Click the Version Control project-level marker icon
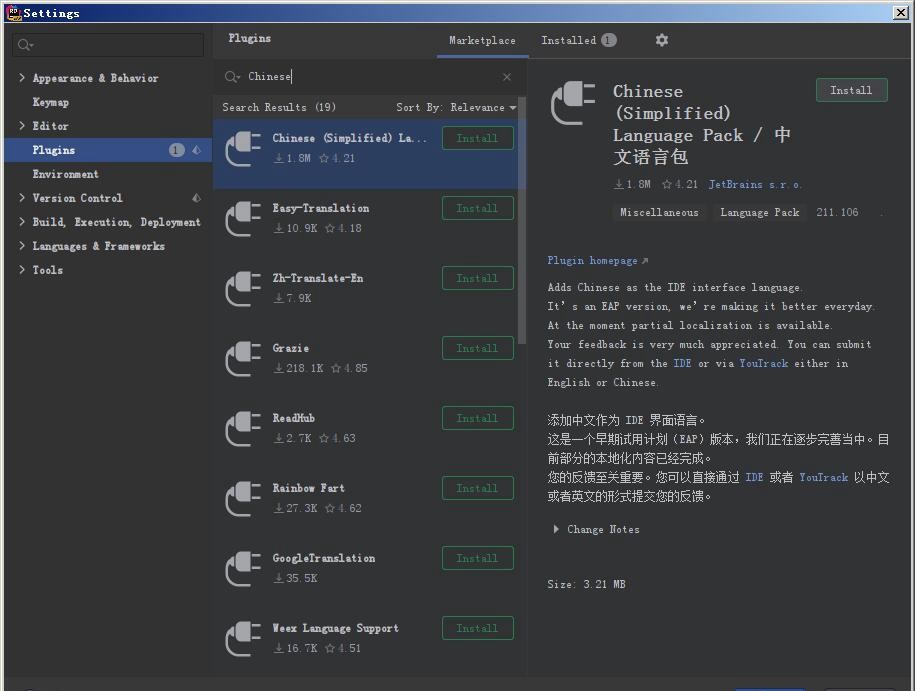This screenshot has width=915, height=691. [x=197, y=198]
